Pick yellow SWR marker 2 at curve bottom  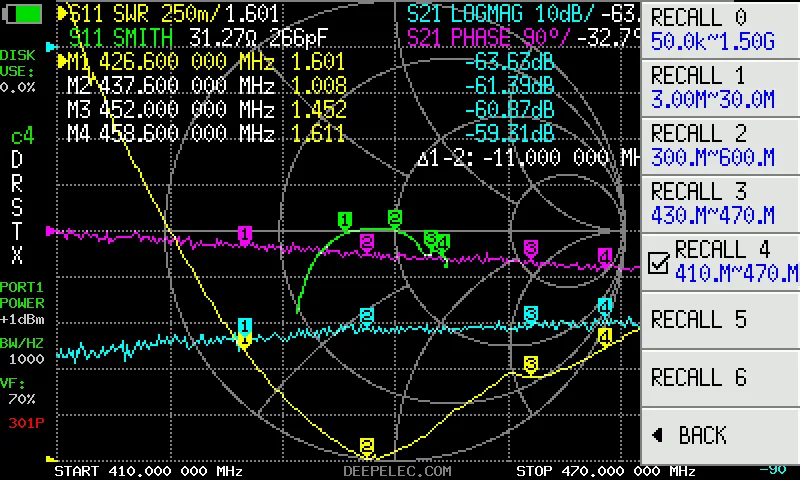tap(367, 446)
